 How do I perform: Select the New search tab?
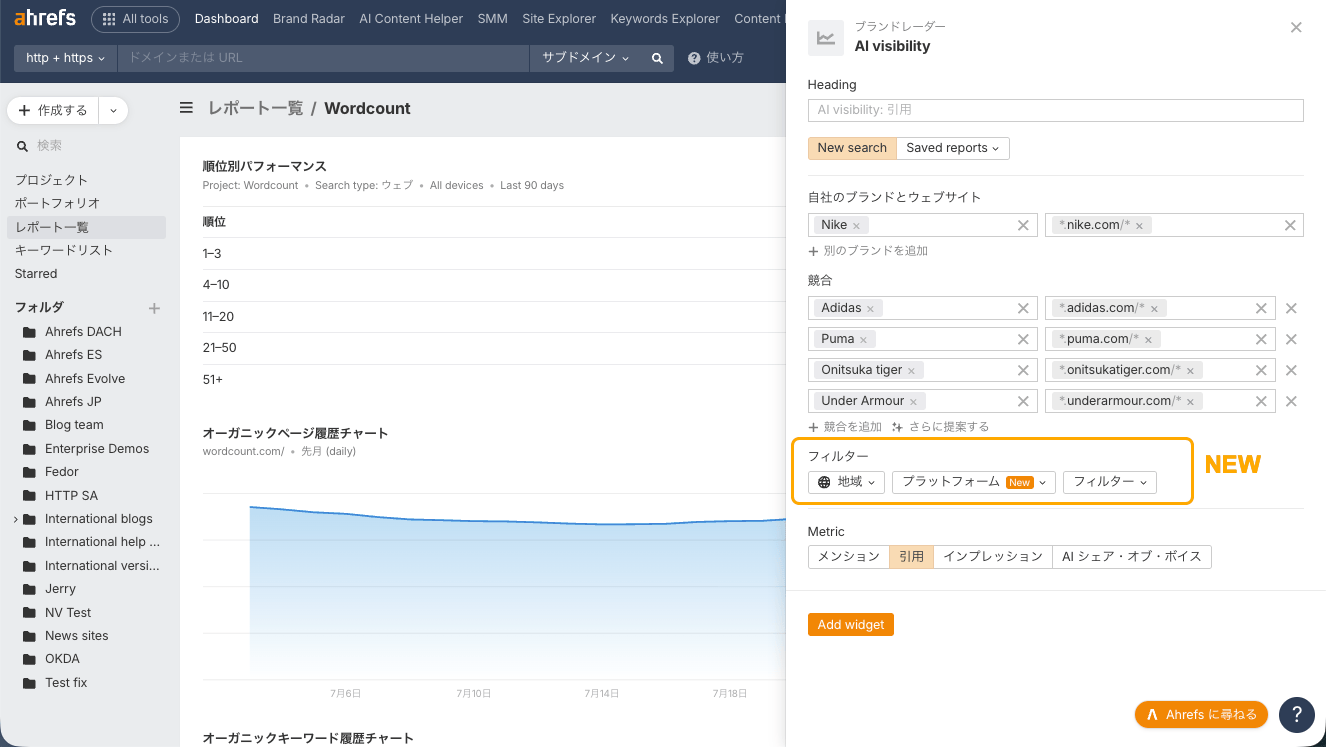[x=852, y=148]
